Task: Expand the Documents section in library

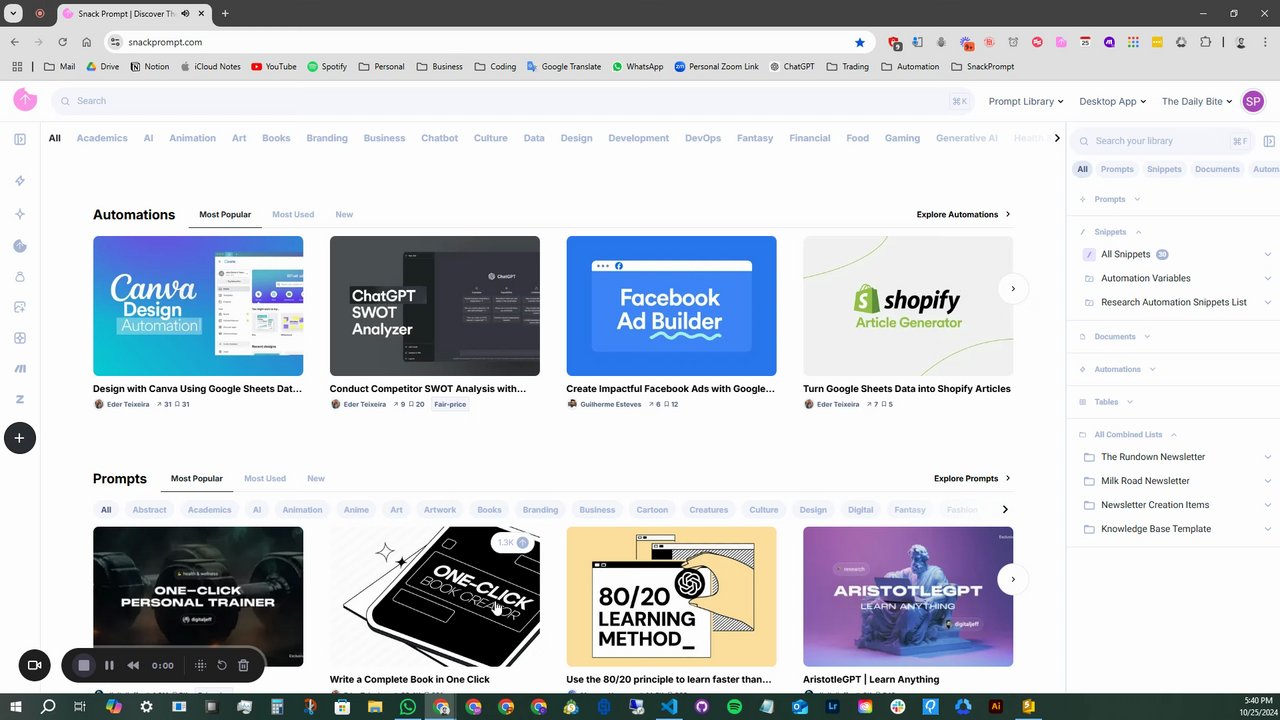Action: coord(1147,337)
